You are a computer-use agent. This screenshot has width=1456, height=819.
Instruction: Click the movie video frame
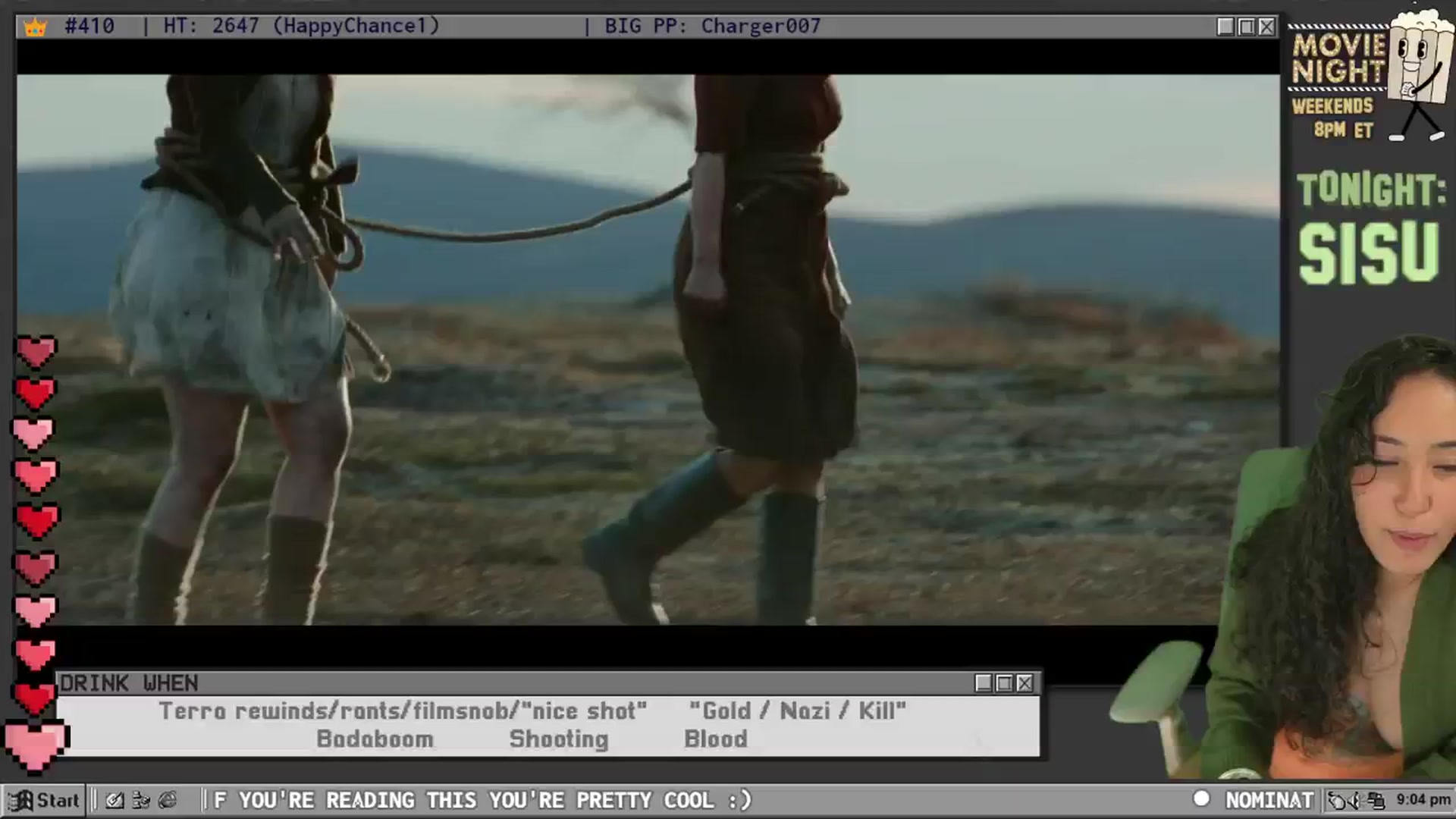(648, 350)
